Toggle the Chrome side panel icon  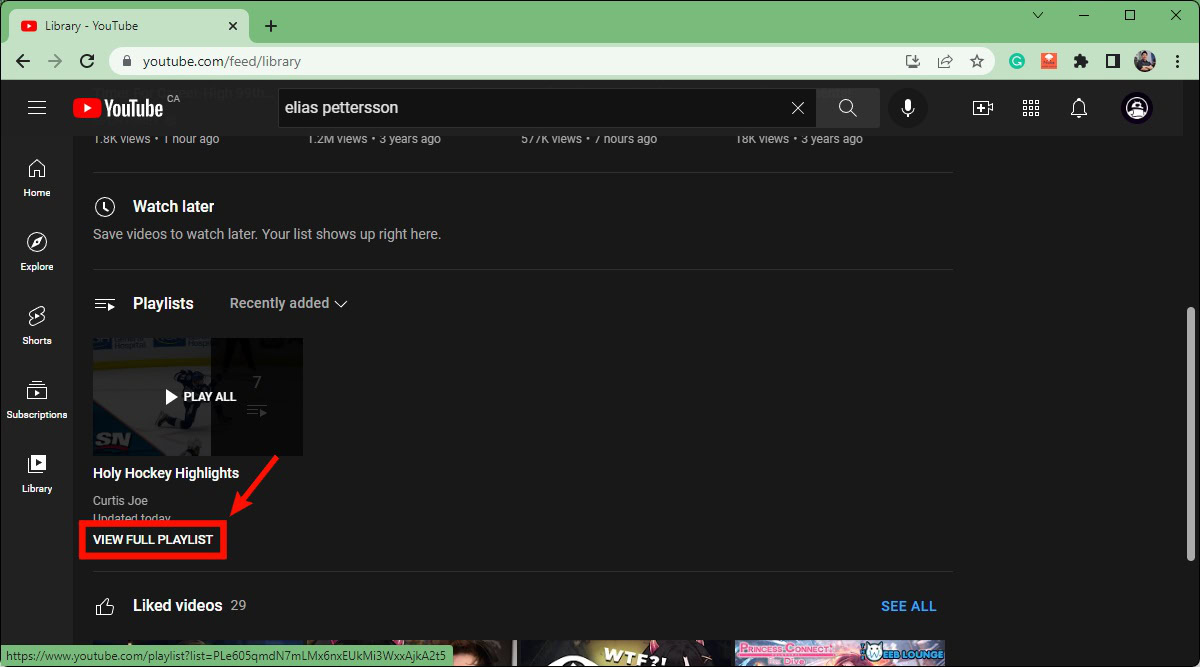[x=1113, y=61]
